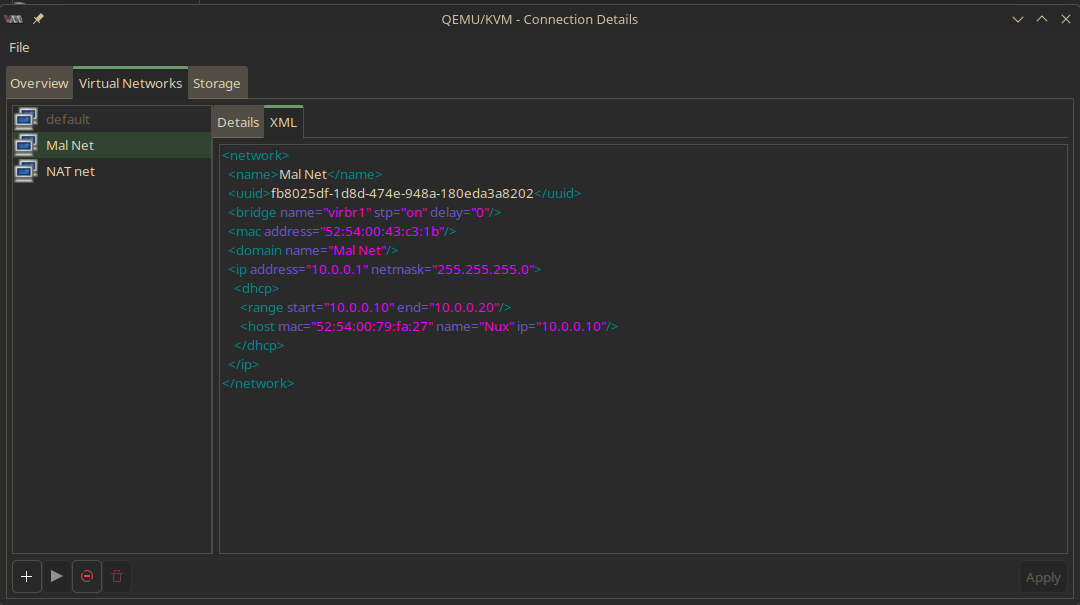Maximize the Connection Details window
The height and width of the screenshot is (605, 1080).
click(x=1041, y=19)
